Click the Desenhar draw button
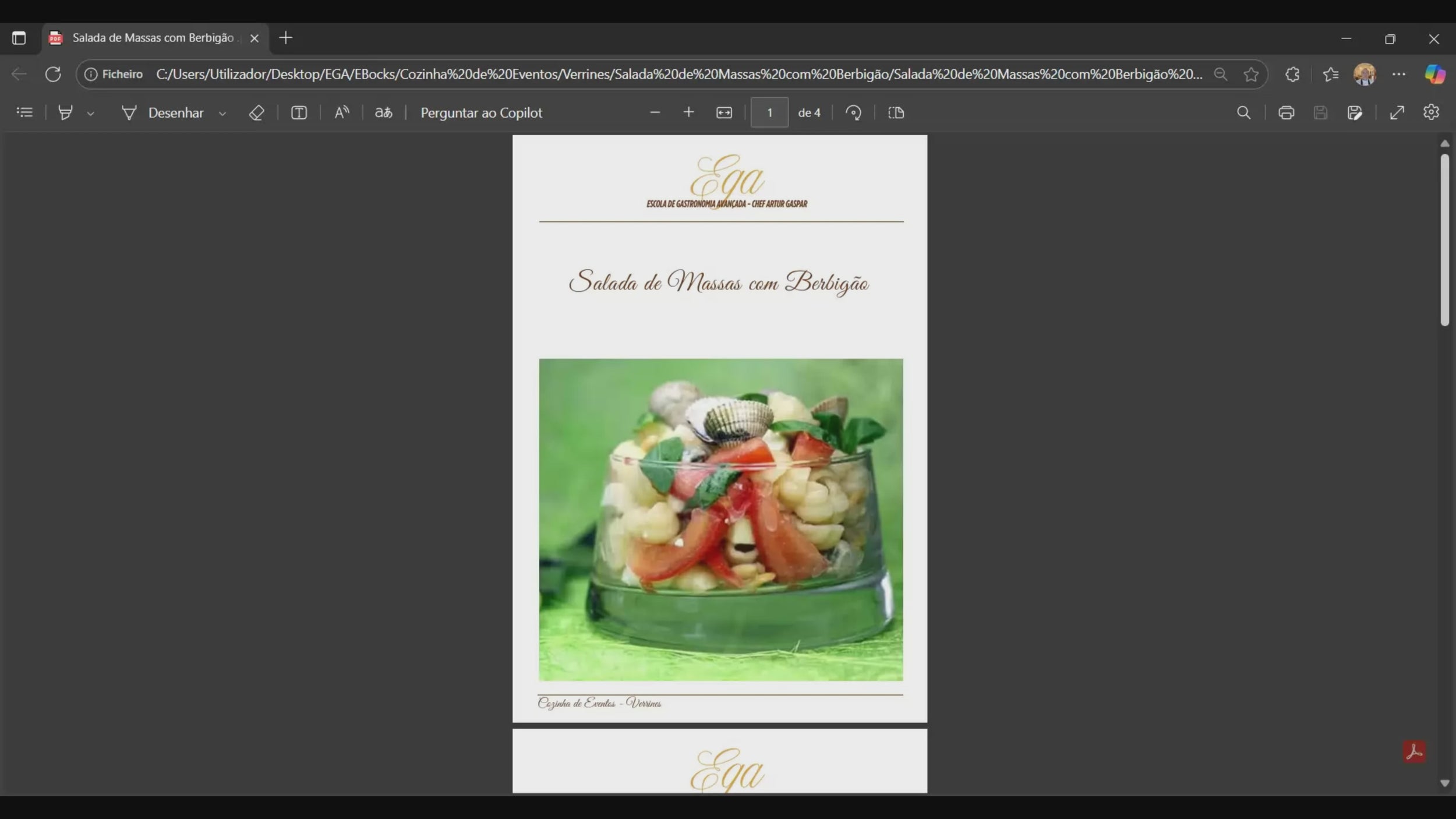Screen dimensions: 1456x819 (x=163, y=112)
